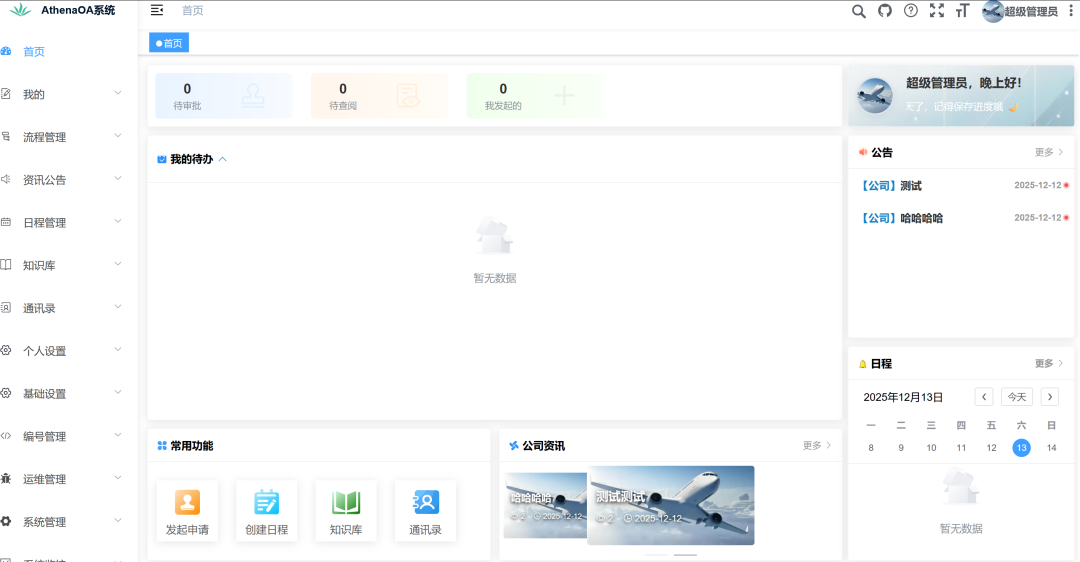Click the 编号管理 code icon in the sidebar

click(x=6, y=435)
